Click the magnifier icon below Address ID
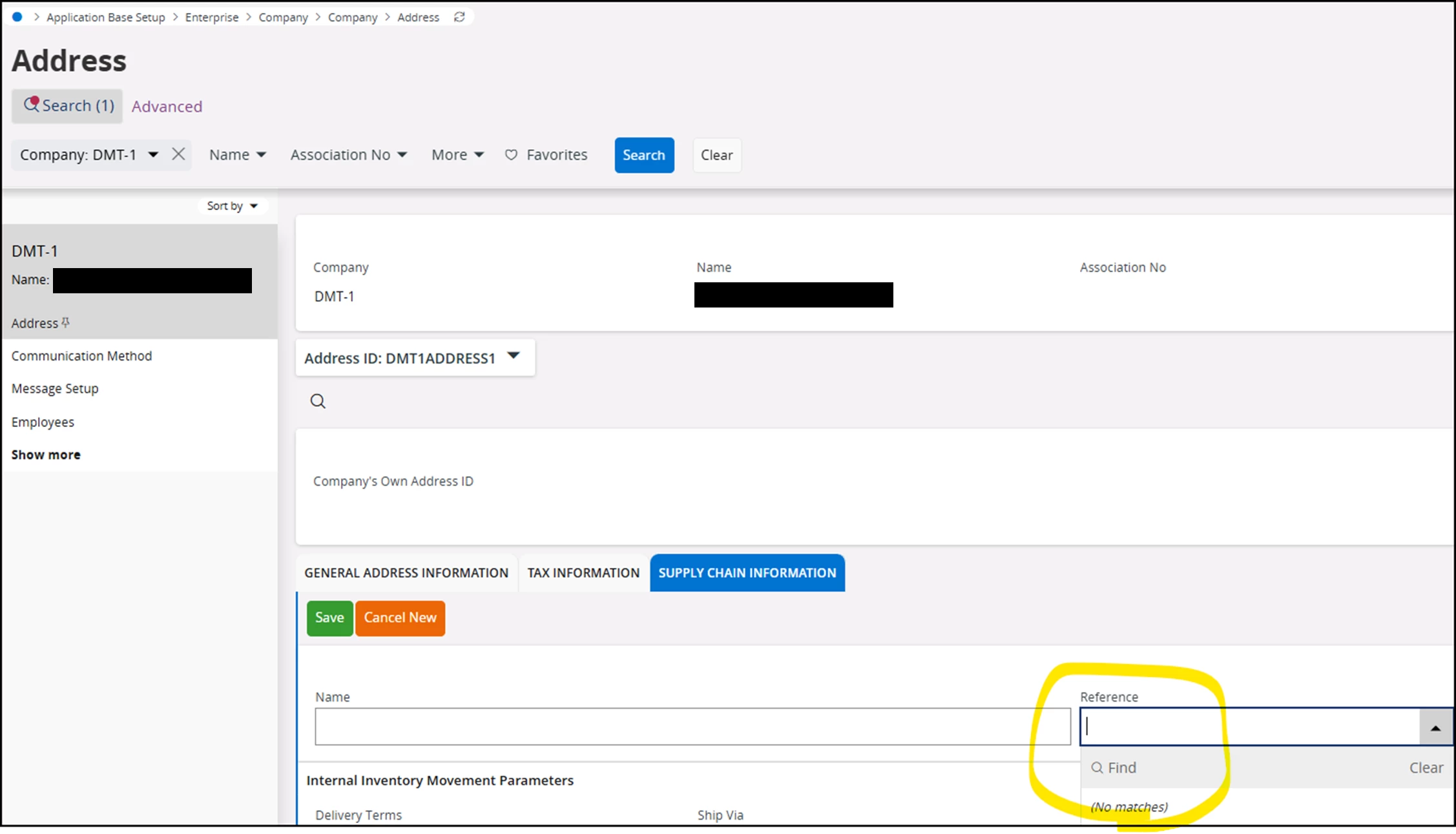The width and height of the screenshot is (1456, 834). tap(318, 401)
